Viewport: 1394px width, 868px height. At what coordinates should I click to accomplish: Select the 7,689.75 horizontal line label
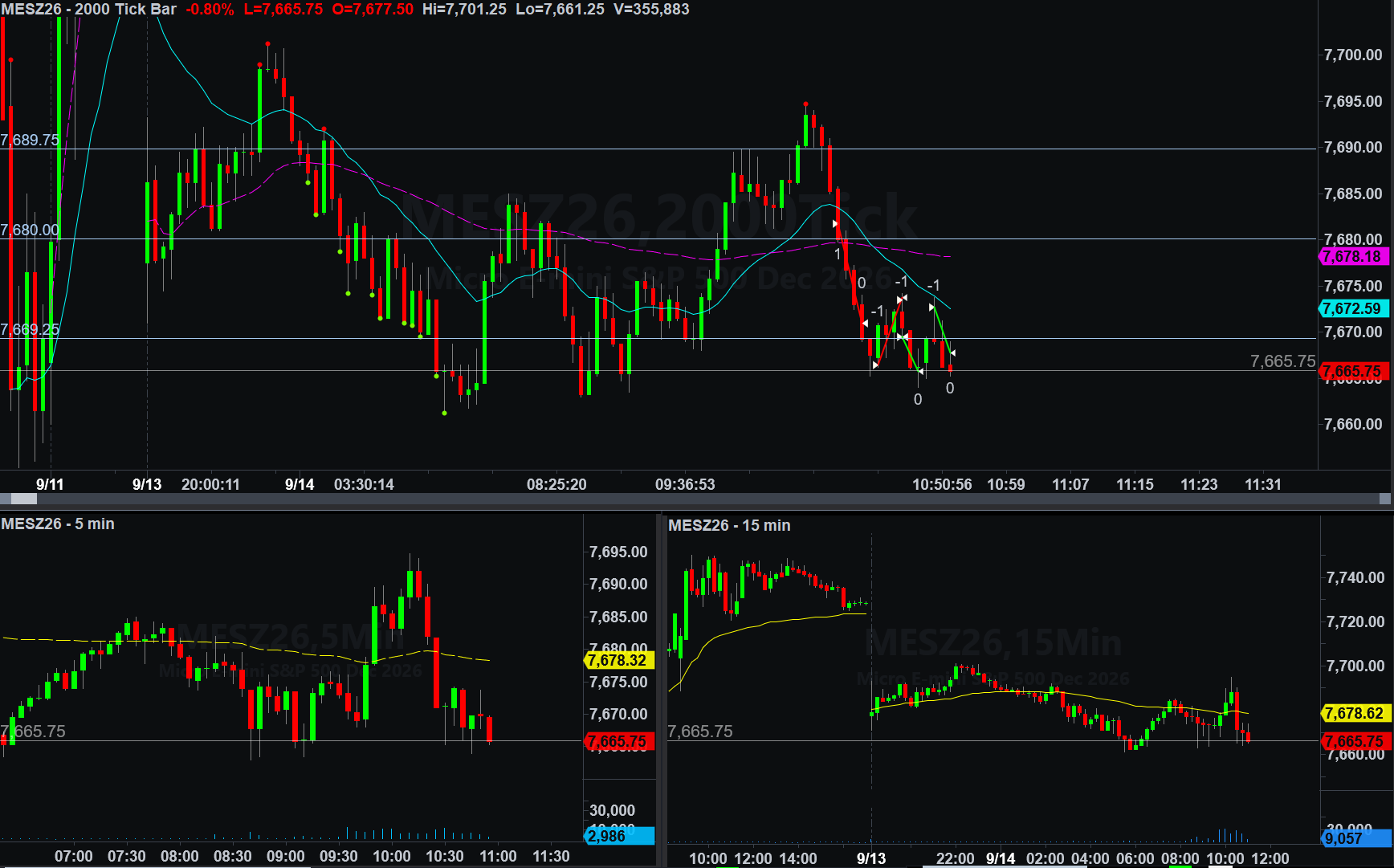30,140
